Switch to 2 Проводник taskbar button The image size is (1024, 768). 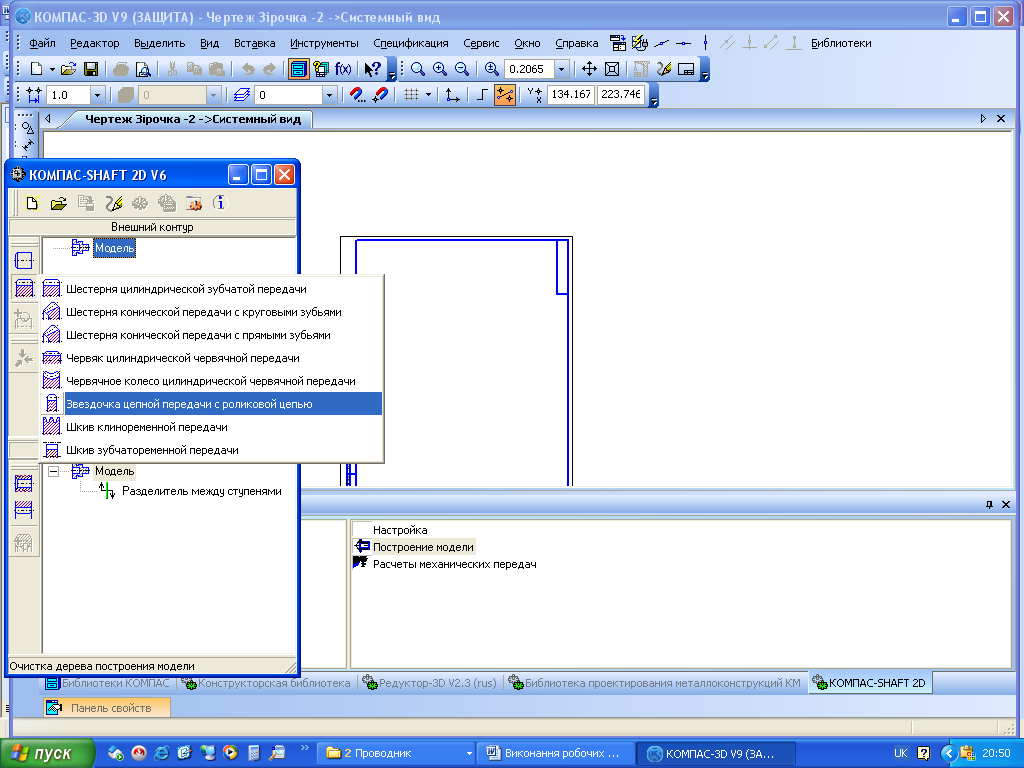398,753
